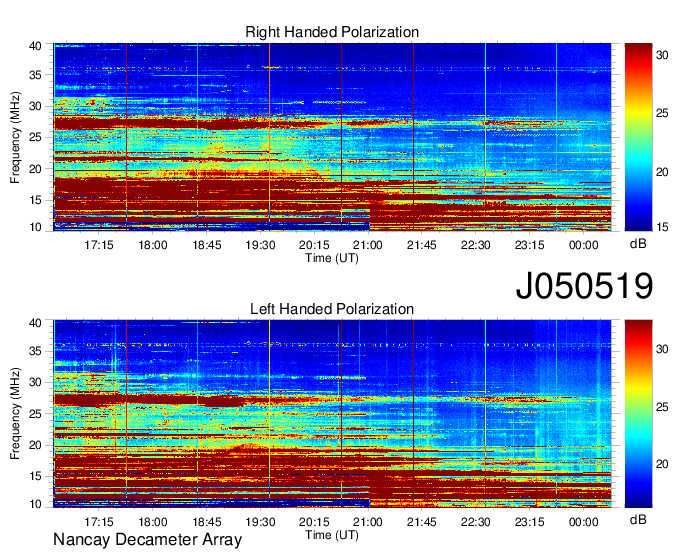Image resolution: width=680 pixels, height=552 pixels.
Task: Click the 20:15 tick on left-handed plot
Action: 314,522
